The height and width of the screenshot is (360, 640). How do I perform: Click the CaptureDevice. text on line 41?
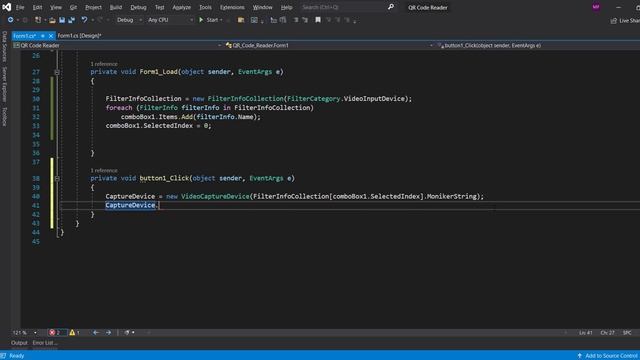point(131,205)
